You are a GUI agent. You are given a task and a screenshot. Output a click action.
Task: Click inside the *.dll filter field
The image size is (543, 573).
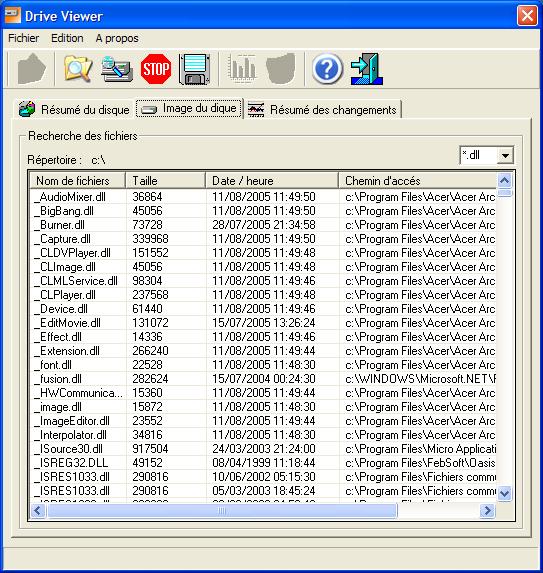tap(479, 155)
